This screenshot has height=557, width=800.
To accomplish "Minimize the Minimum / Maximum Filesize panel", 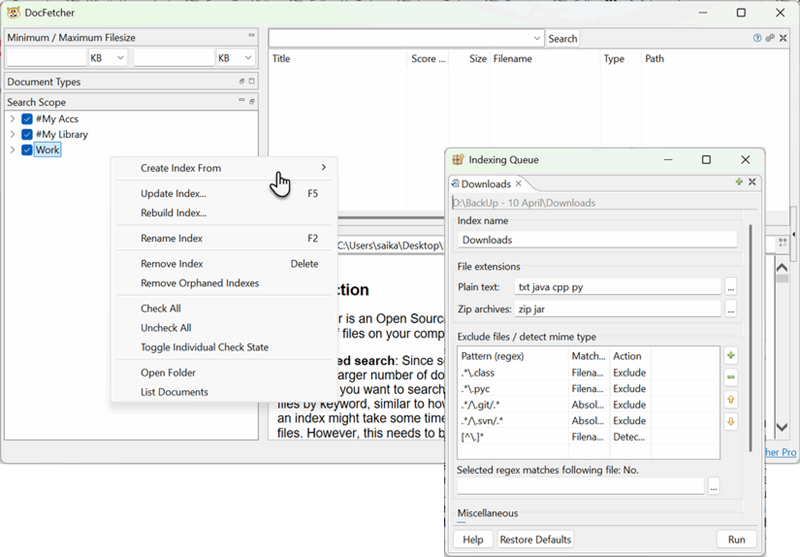I will pos(252,35).
